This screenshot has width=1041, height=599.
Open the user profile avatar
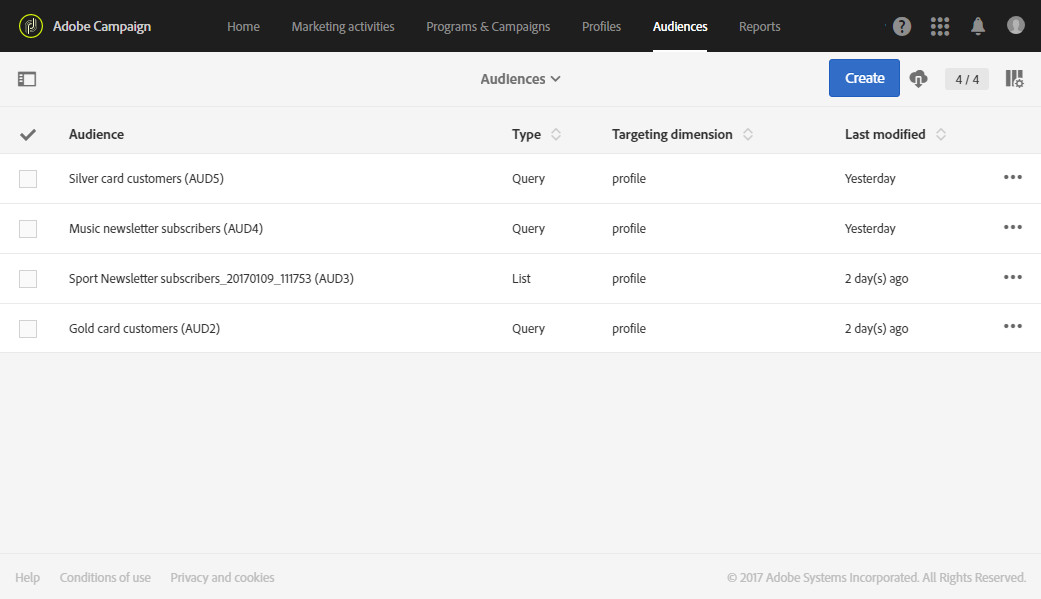[x=1016, y=26]
